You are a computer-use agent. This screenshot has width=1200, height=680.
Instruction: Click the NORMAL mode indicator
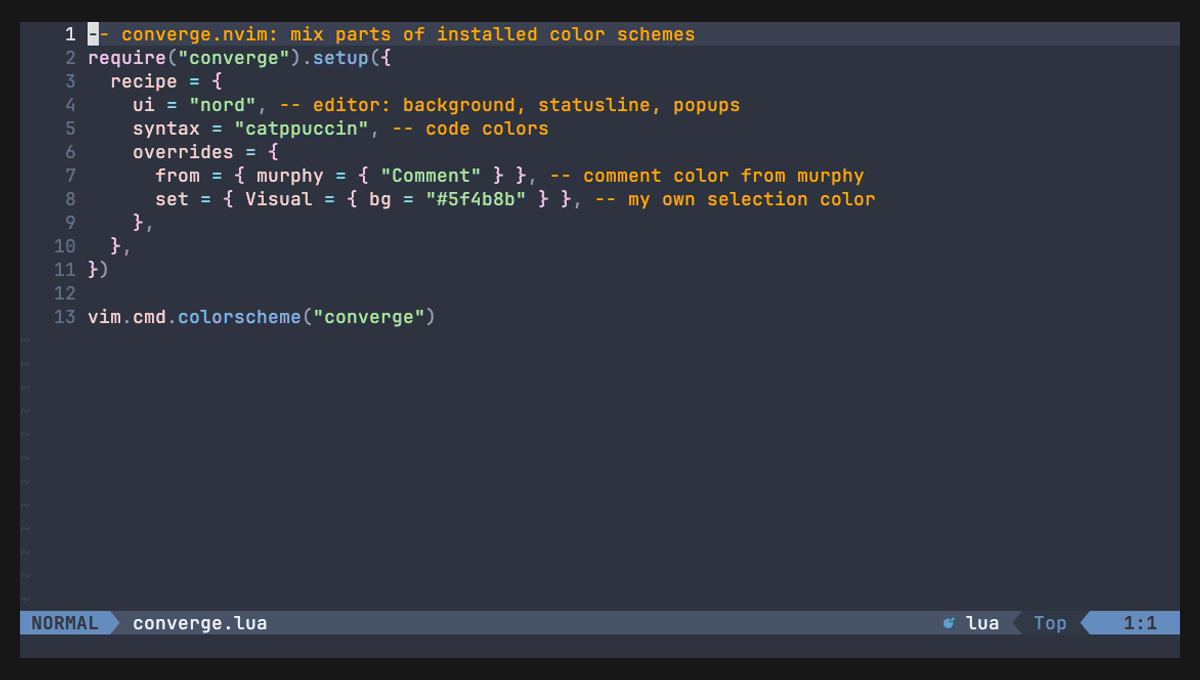click(65, 623)
